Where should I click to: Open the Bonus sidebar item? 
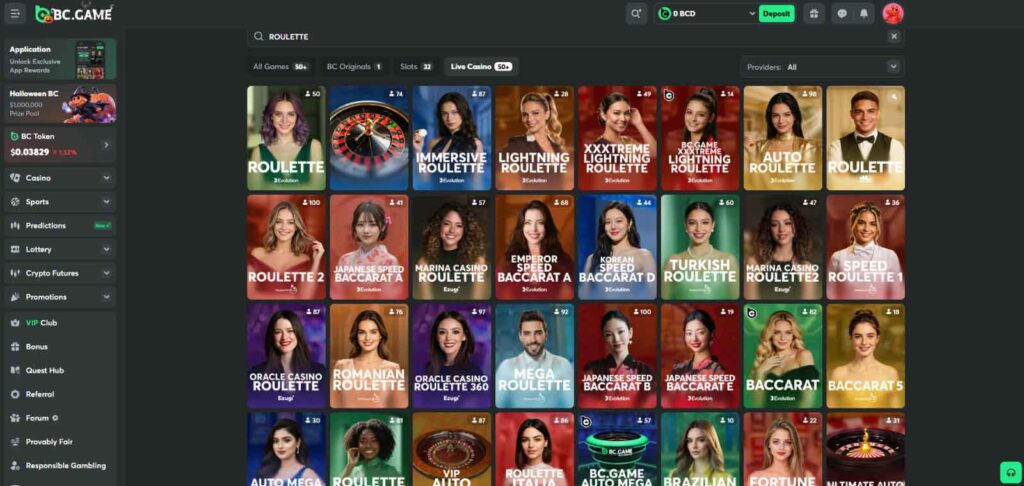click(60, 346)
